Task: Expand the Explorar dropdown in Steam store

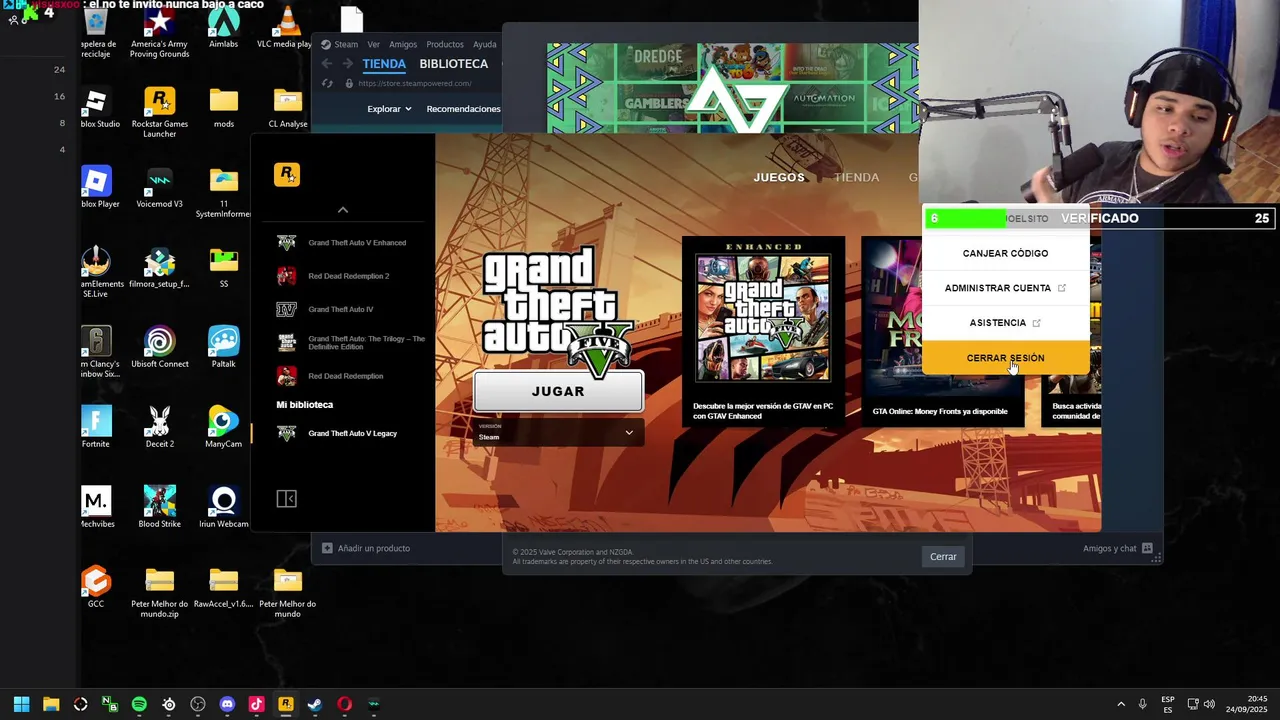Action: click(x=389, y=109)
